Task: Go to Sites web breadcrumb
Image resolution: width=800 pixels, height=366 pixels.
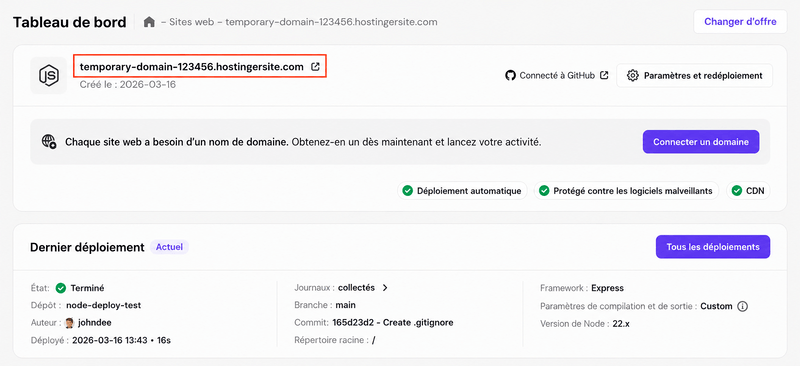Action: pyautogui.click(x=191, y=22)
